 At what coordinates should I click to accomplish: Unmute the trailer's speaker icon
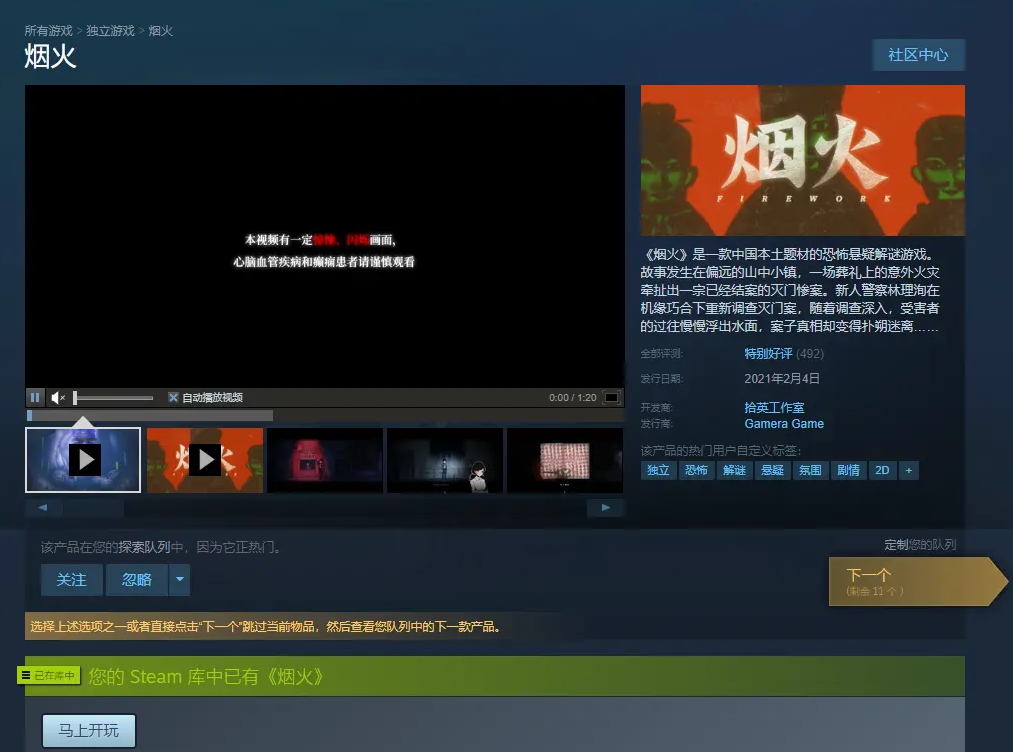click(x=58, y=397)
